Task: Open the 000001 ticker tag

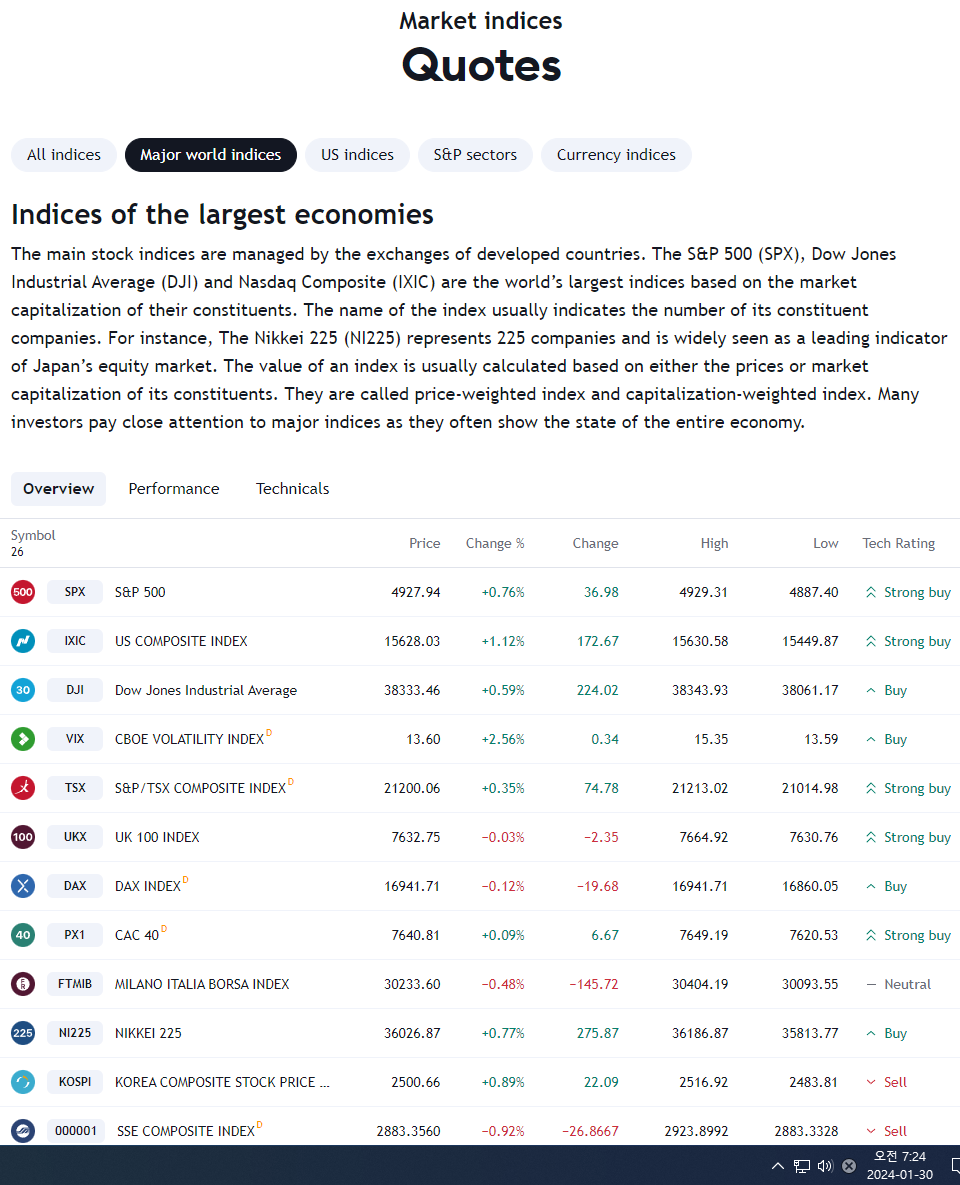Action: (x=76, y=1131)
